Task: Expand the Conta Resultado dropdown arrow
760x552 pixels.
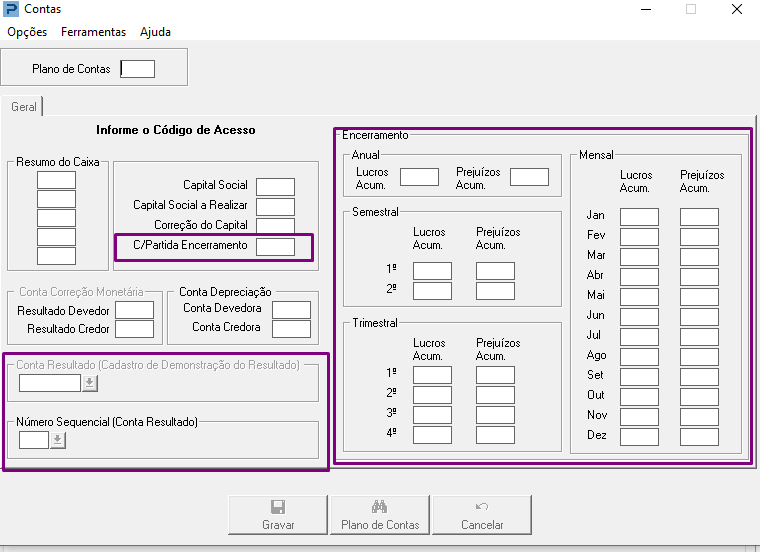Action: point(89,383)
